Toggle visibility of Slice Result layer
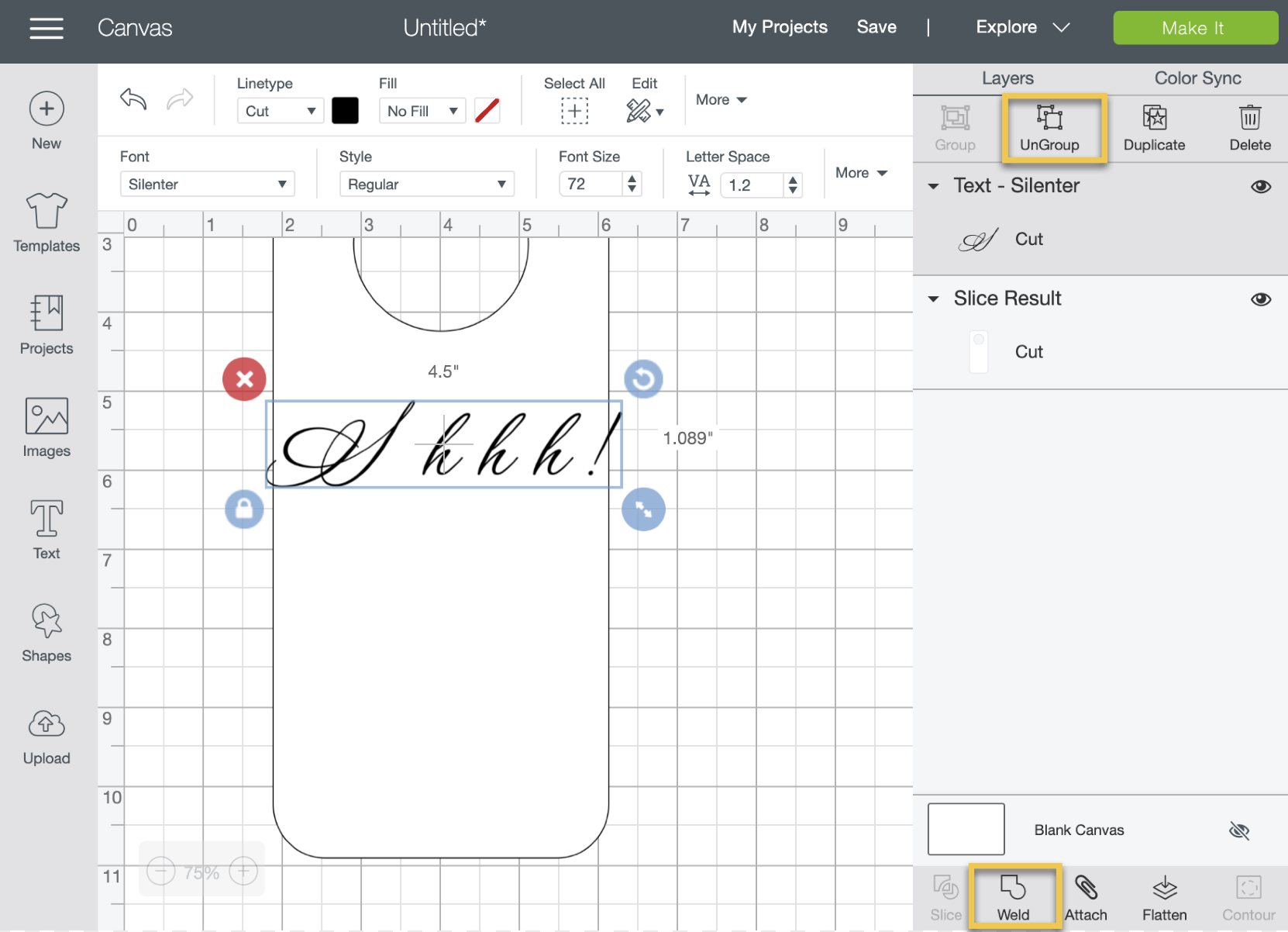The height and width of the screenshot is (932, 1288). (x=1261, y=299)
